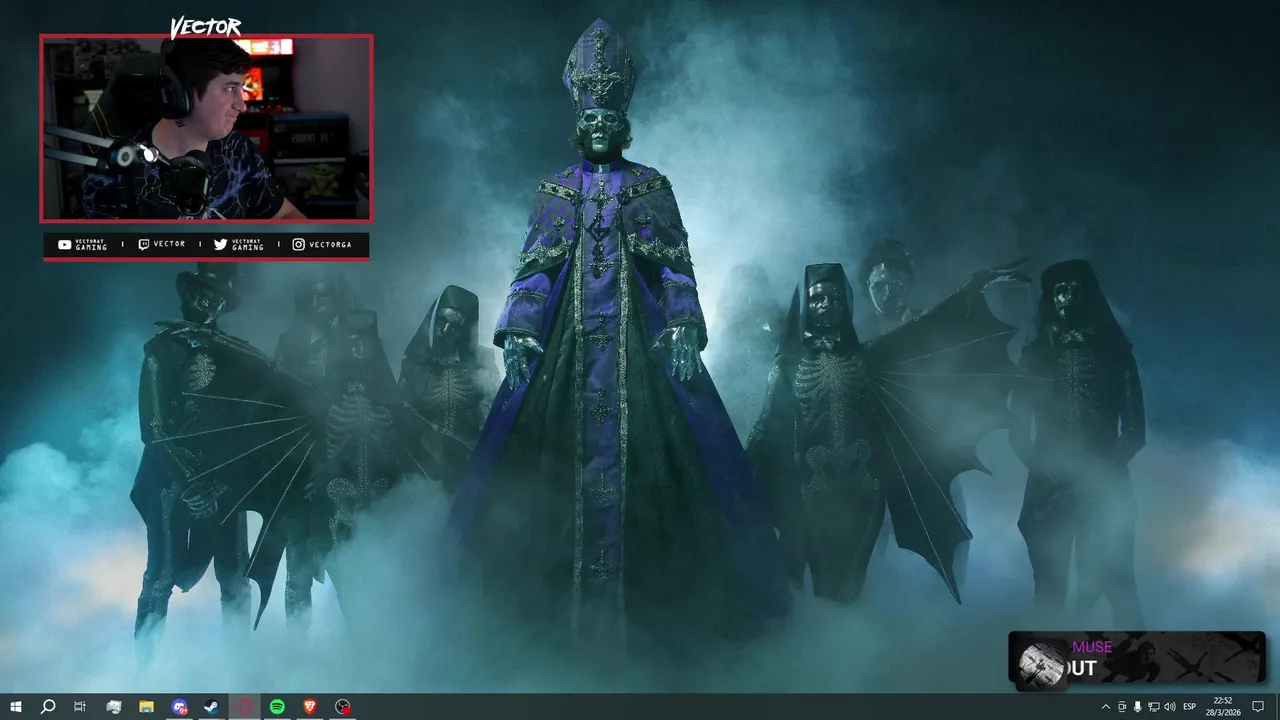
Task: Show hidden system tray icons
Action: [1105, 707]
